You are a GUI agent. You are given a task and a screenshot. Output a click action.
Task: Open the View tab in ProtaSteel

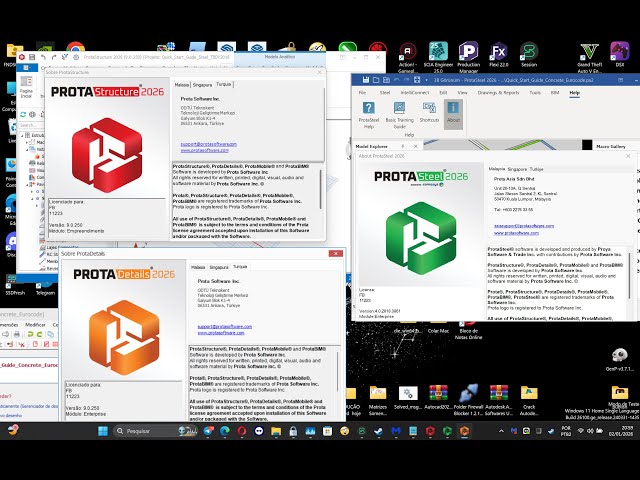click(462, 93)
